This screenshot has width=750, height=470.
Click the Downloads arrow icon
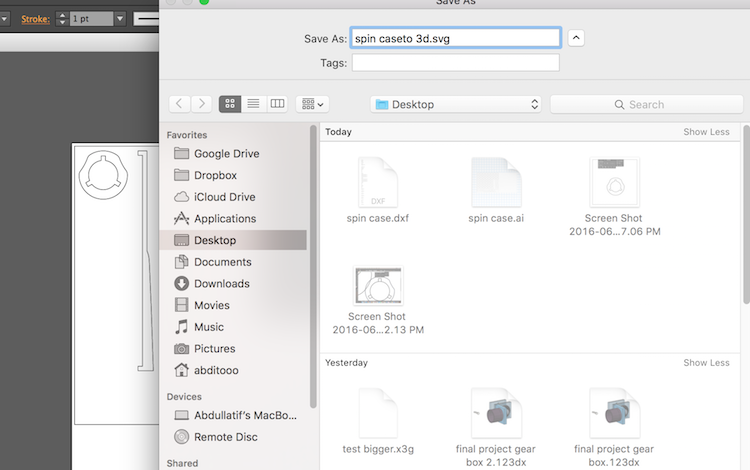[x=181, y=283]
